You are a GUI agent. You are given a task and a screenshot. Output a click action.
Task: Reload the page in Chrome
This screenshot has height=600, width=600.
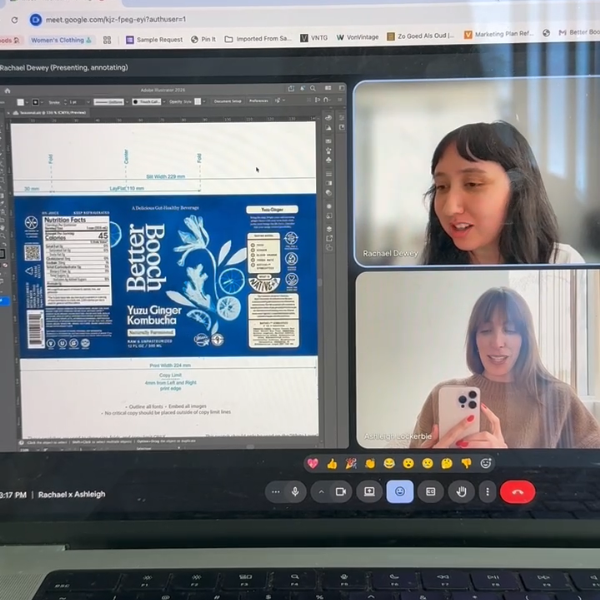14,20
